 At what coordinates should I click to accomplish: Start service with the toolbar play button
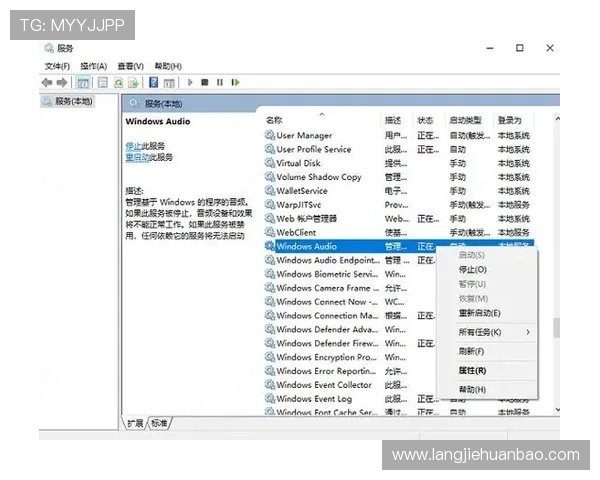pyautogui.click(x=190, y=82)
